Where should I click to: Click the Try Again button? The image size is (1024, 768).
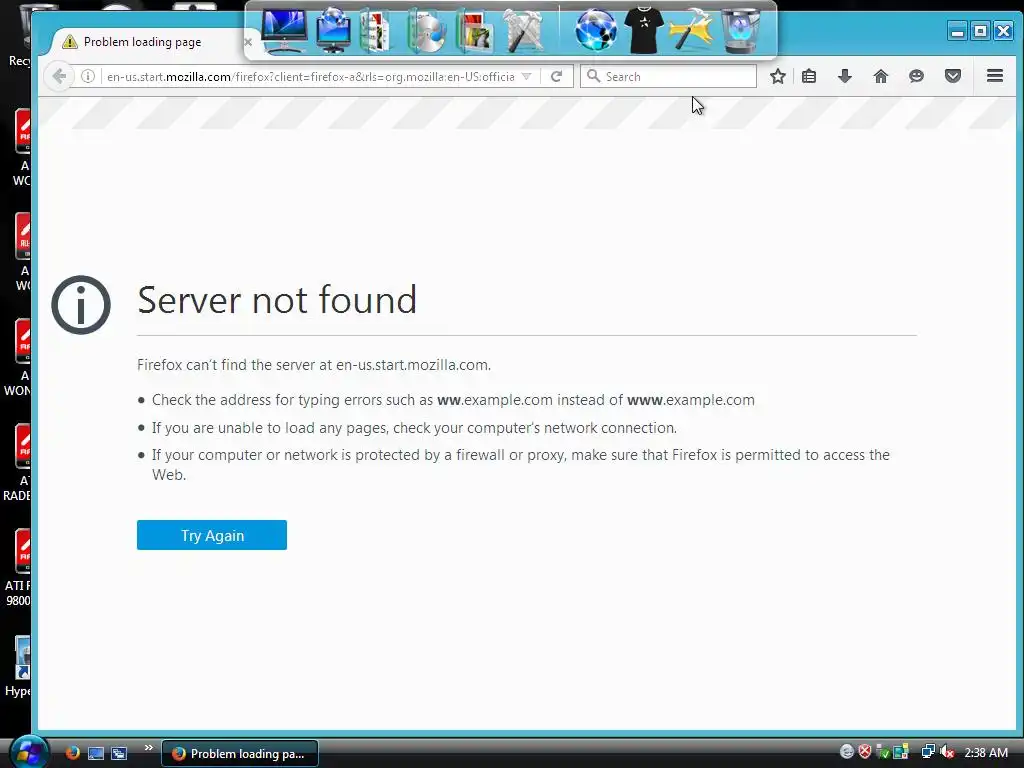click(212, 535)
